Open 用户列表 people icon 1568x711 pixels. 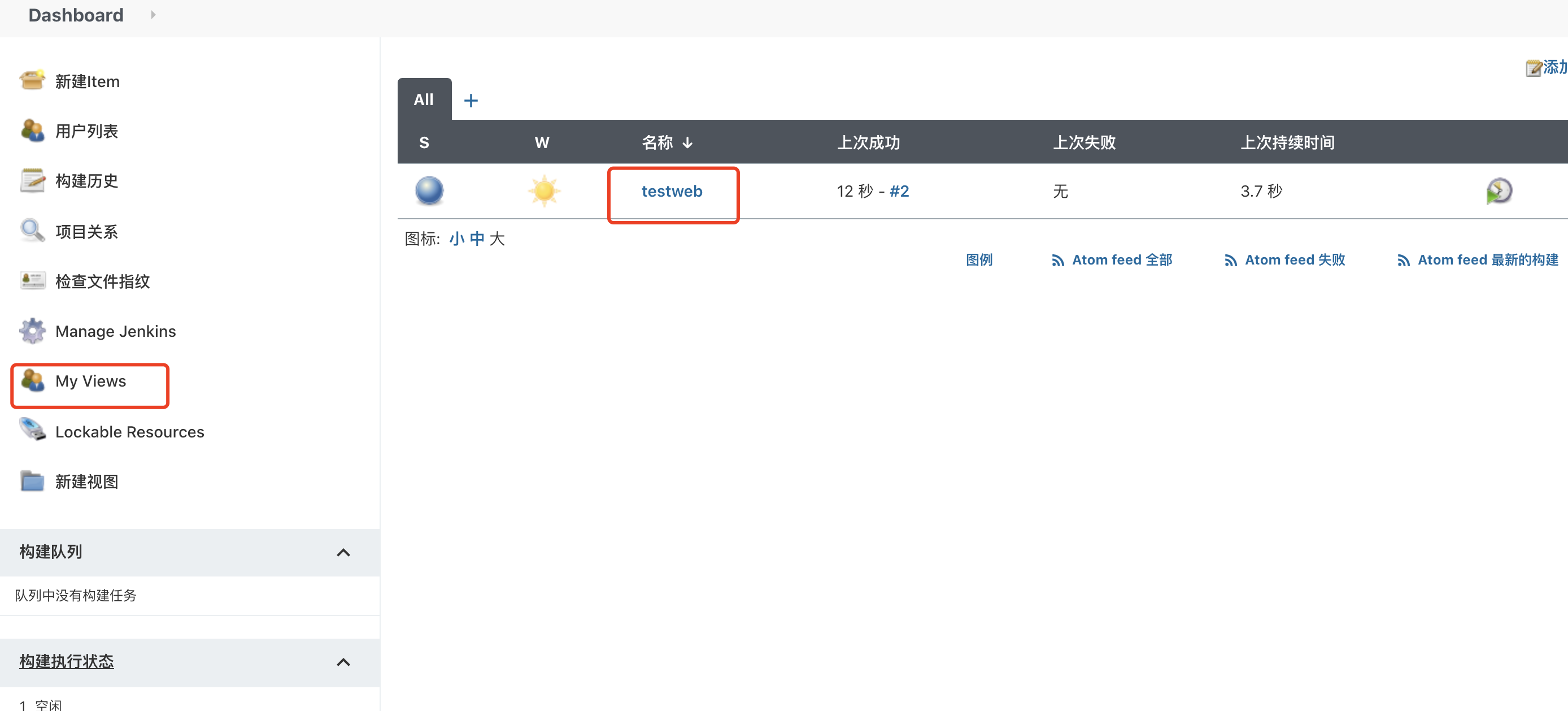(32, 131)
